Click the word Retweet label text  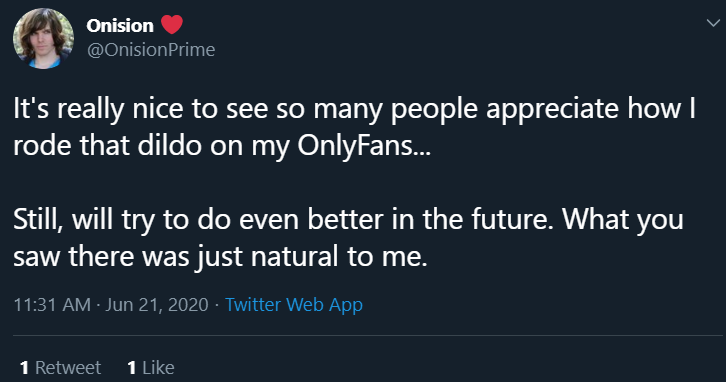click(x=68, y=368)
